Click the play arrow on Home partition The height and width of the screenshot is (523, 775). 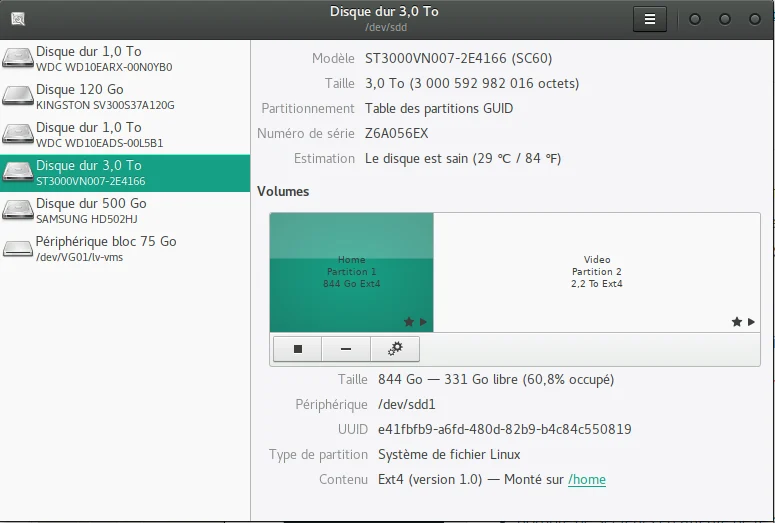click(423, 322)
